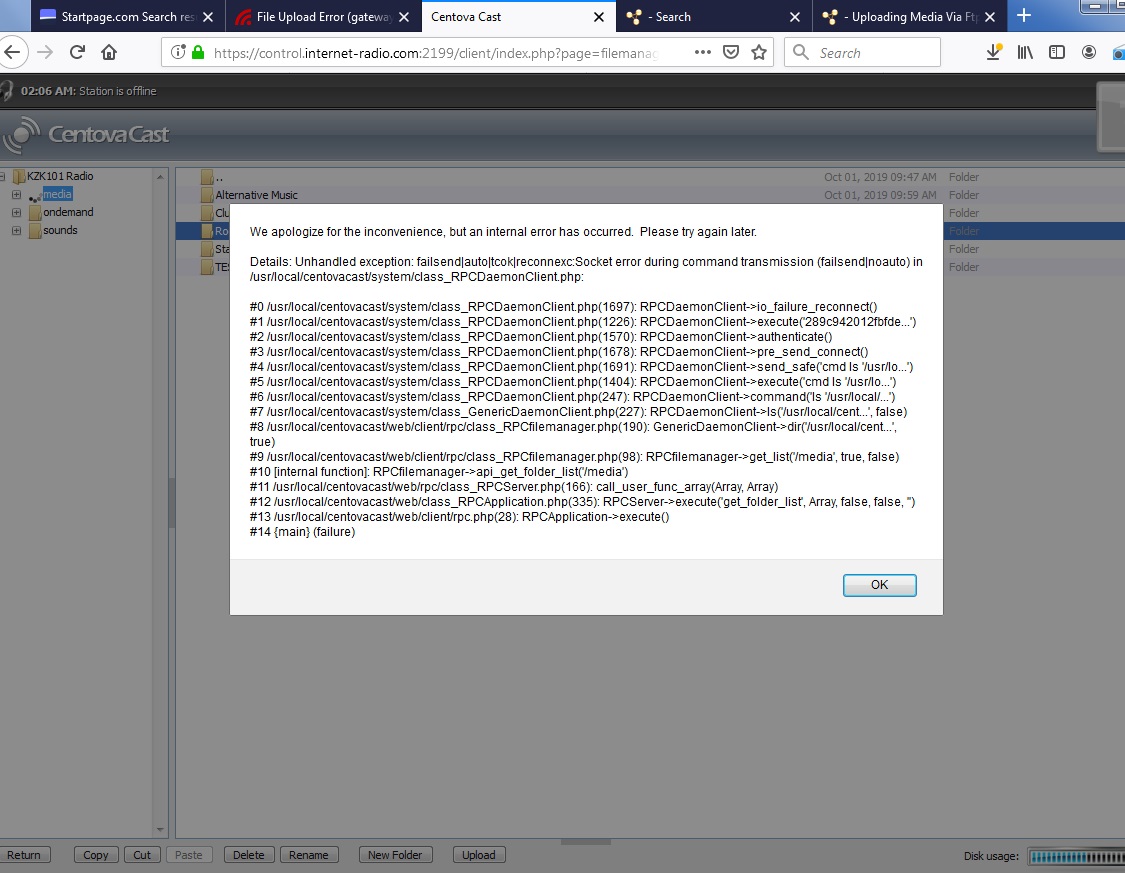Open the Library icon in the toolbar
Image resolution: width=1125 pixels, height=873 pixels.
click(1024, 52)
